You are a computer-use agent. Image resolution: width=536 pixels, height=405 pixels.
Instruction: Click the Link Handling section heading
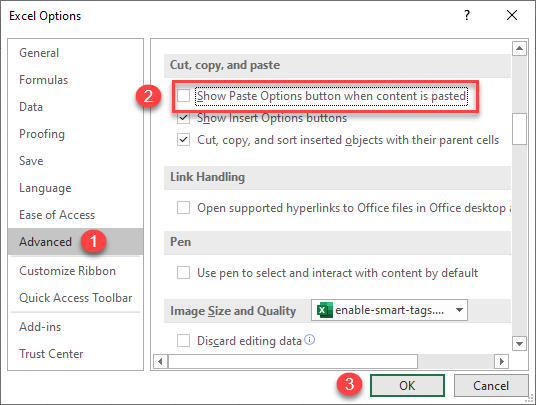click(x=207, y=177)
